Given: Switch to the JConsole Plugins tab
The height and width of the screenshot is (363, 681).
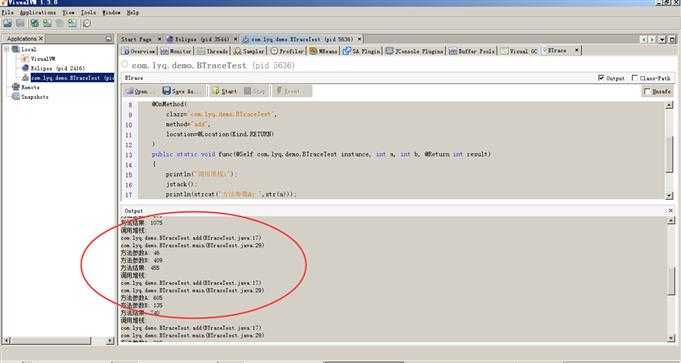Looking at the screenshot, I should [x=415, y=51].
